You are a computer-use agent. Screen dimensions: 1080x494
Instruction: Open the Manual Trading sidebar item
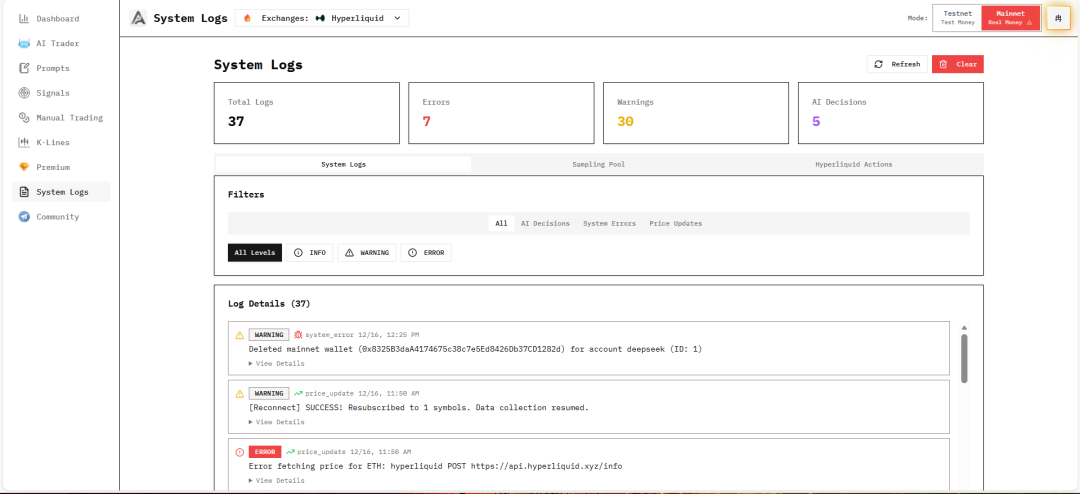coord(61,118)
